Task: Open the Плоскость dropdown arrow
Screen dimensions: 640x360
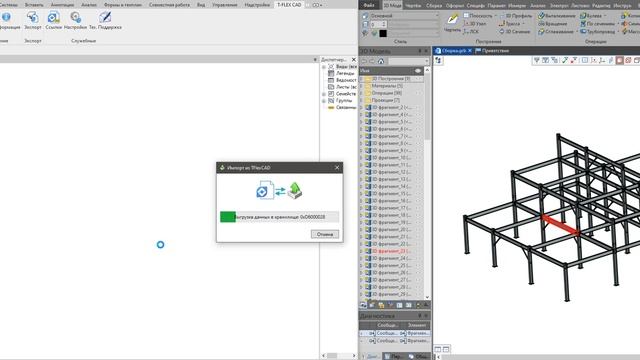Action: (496, 16)
